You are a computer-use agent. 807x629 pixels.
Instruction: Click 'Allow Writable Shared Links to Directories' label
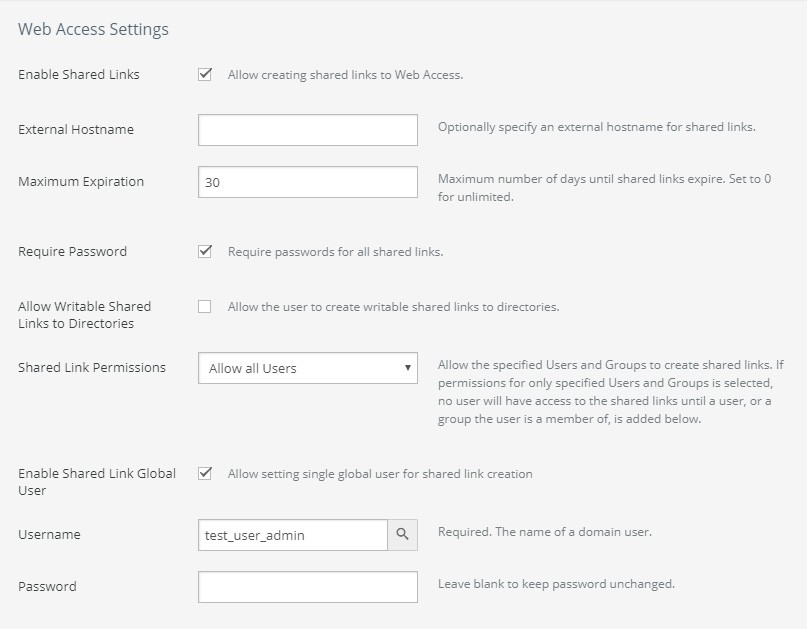point(84,315)
